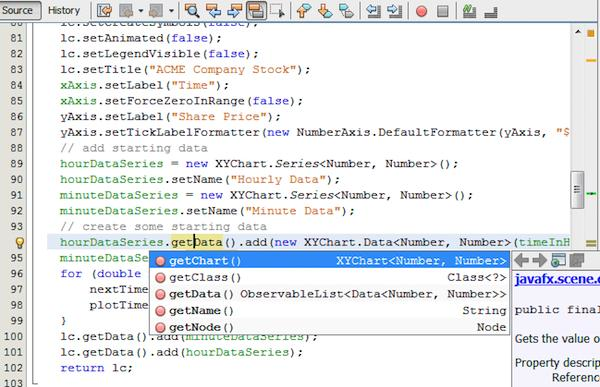Click the scrollbar up arrow

(578, 33)
